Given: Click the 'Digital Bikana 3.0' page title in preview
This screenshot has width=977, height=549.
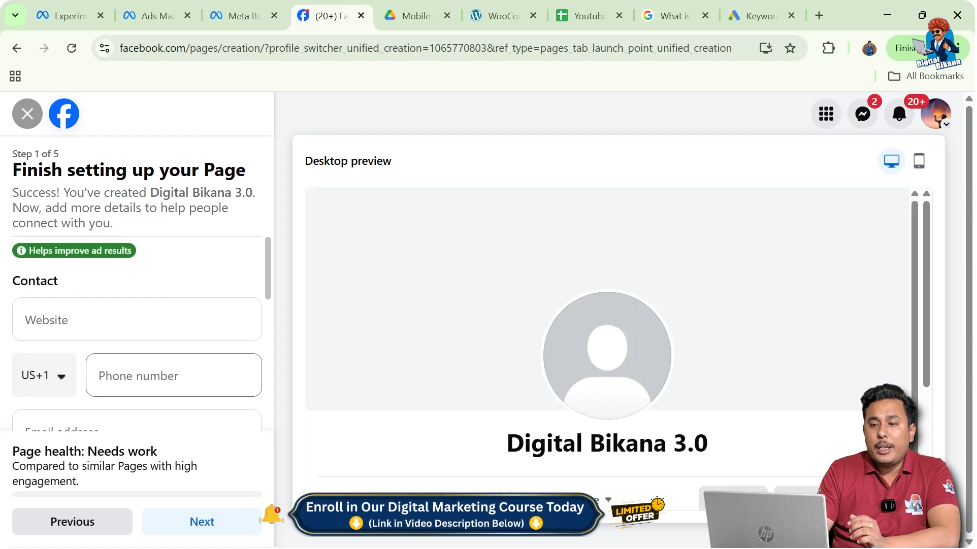Looking at the screenshot, I should (x=607, y=443).
